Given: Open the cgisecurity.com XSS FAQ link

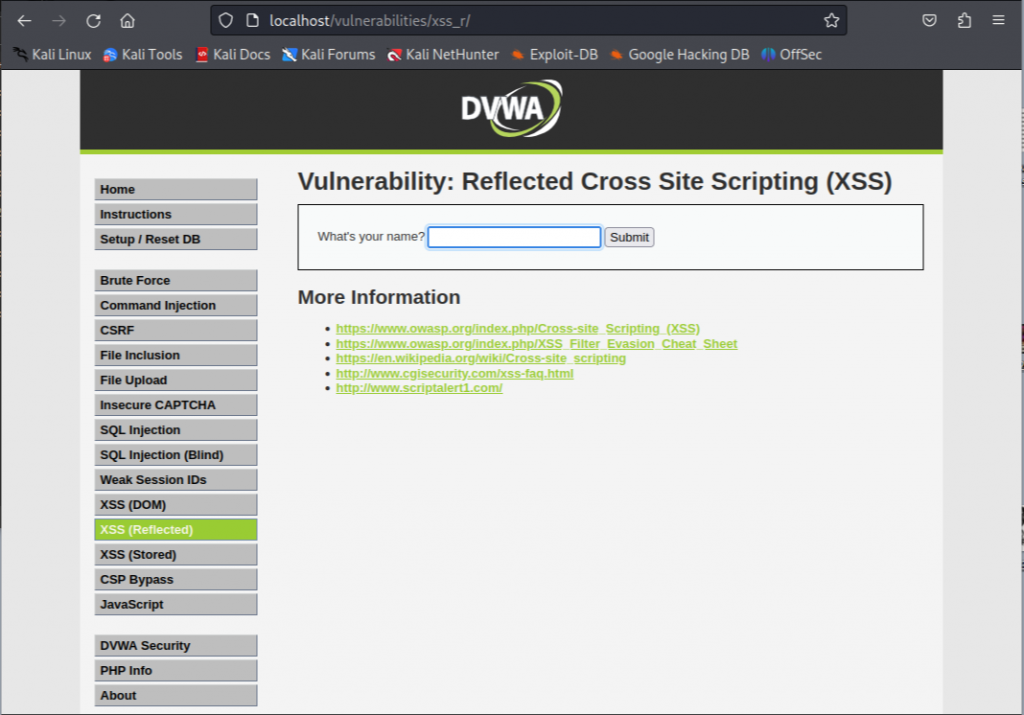Looking at the screenshot, I should (456, 373).
